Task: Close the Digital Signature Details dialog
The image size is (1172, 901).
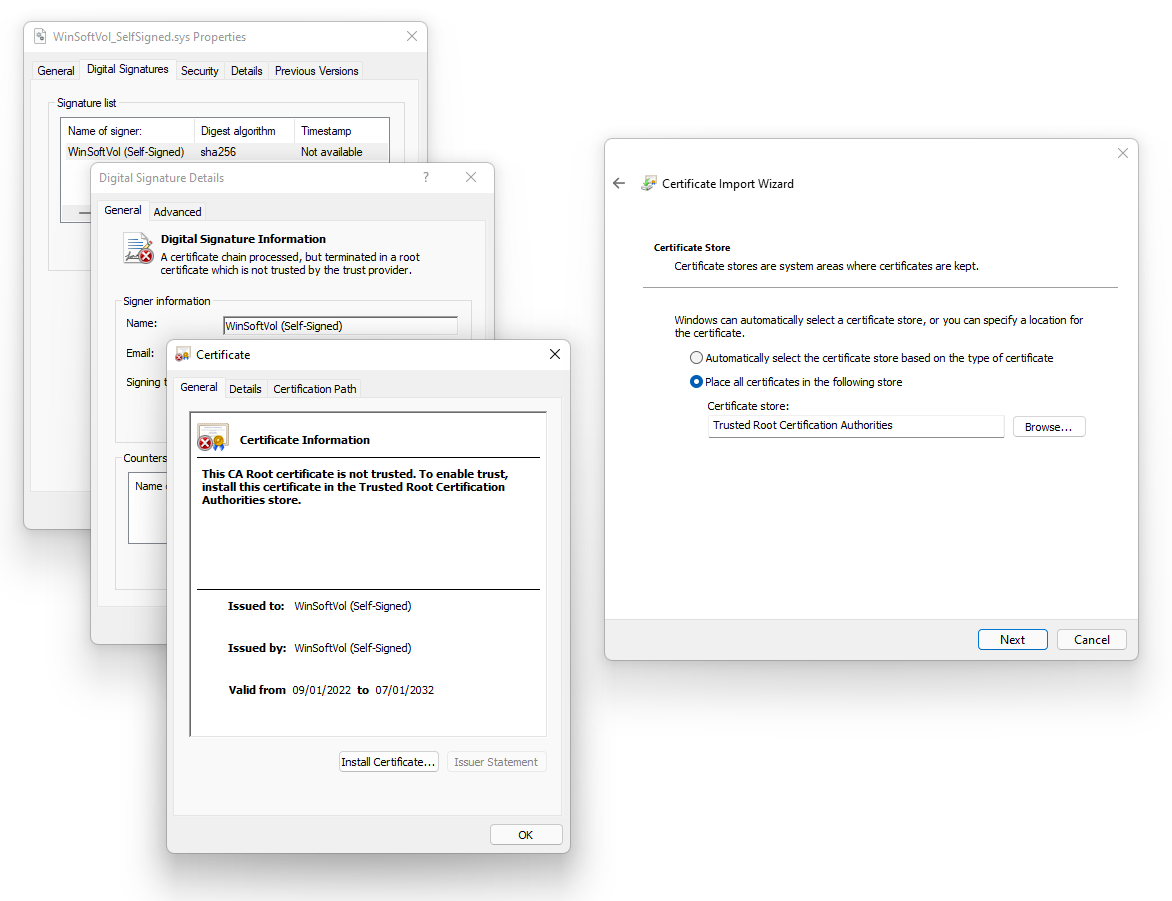Action: (x=471, y=177)
